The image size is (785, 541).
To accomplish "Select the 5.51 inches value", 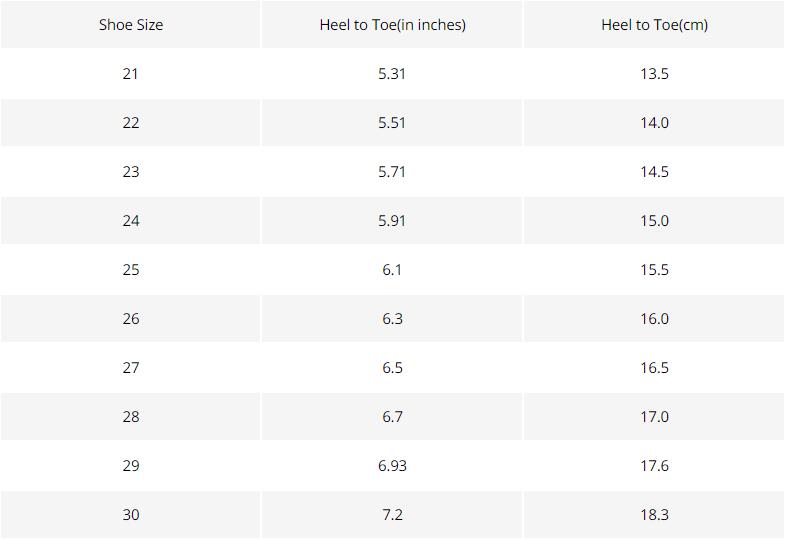I will click(x=392, y=123).
